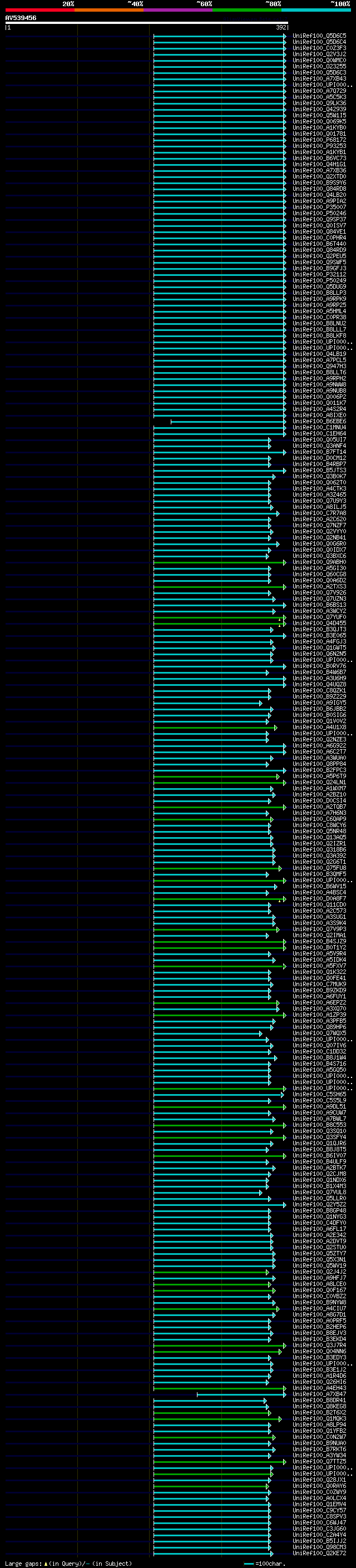Click the cyan alignment bar for UniRef100_Q5D6C5
Image resolution: width=356 pixels, height=1568 pixels.
[x=220, y=36]
